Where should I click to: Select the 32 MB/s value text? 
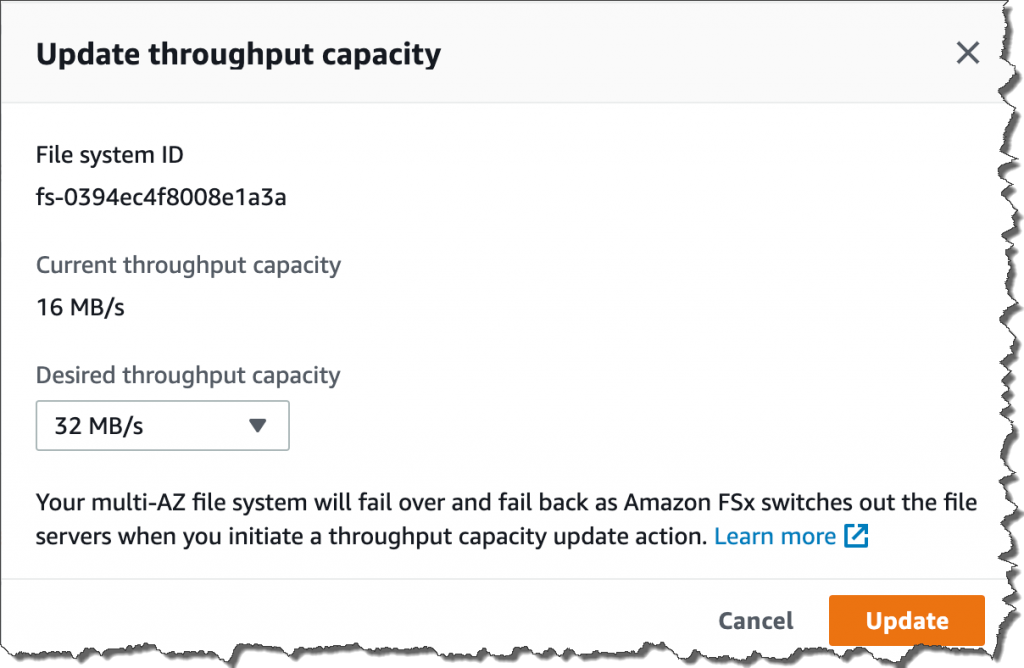[99, 426]
